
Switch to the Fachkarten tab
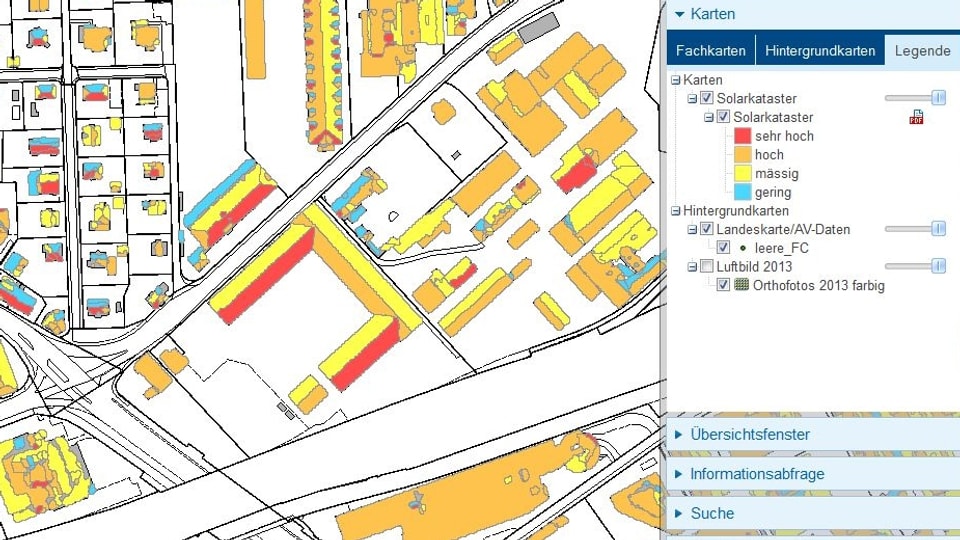711,50
